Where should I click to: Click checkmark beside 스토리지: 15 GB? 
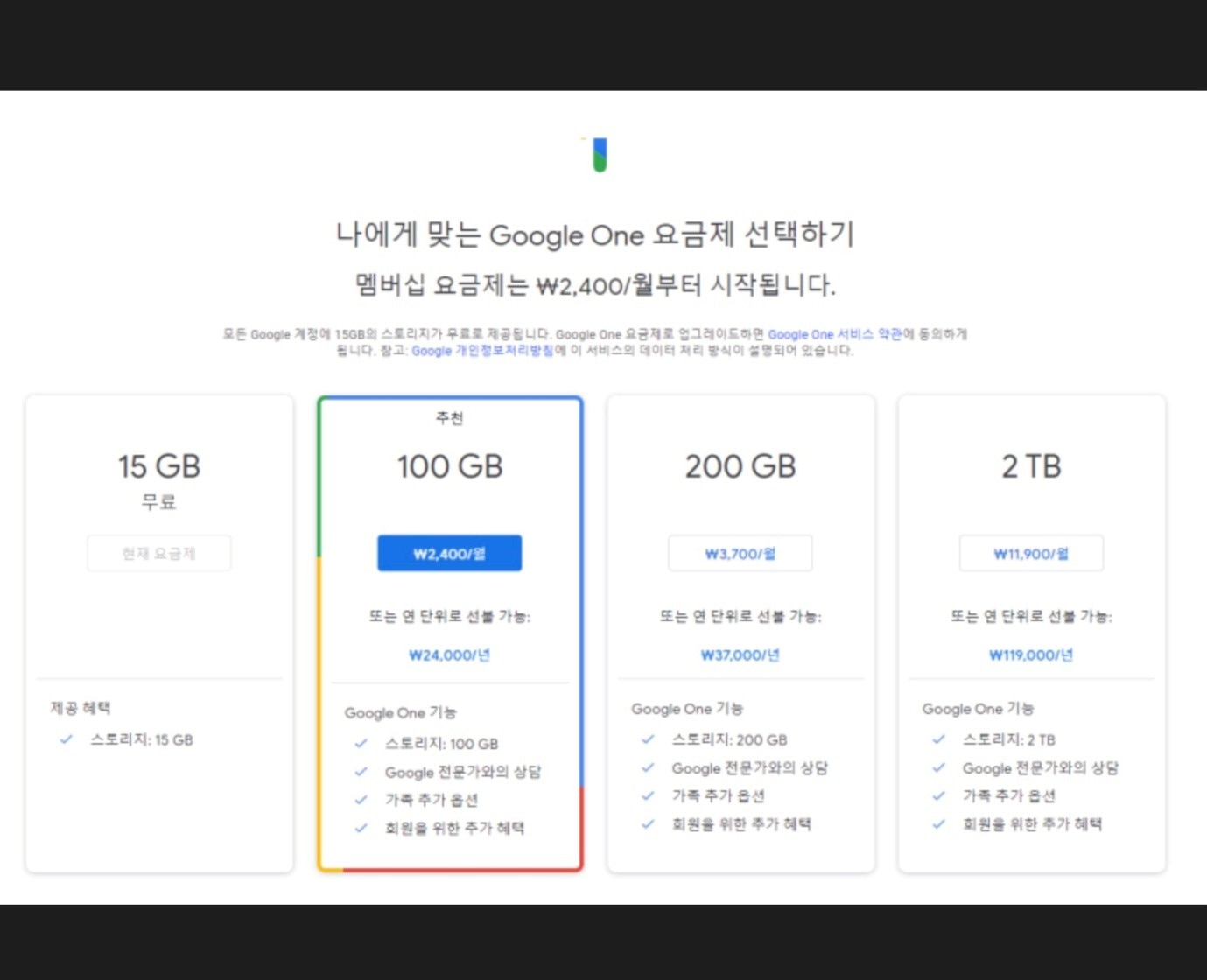pos(66,739)
